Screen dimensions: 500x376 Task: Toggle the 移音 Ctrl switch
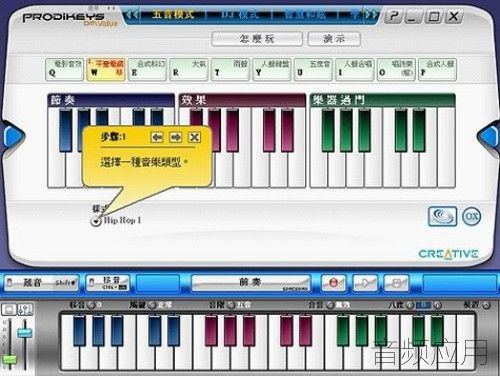(107, 283)
